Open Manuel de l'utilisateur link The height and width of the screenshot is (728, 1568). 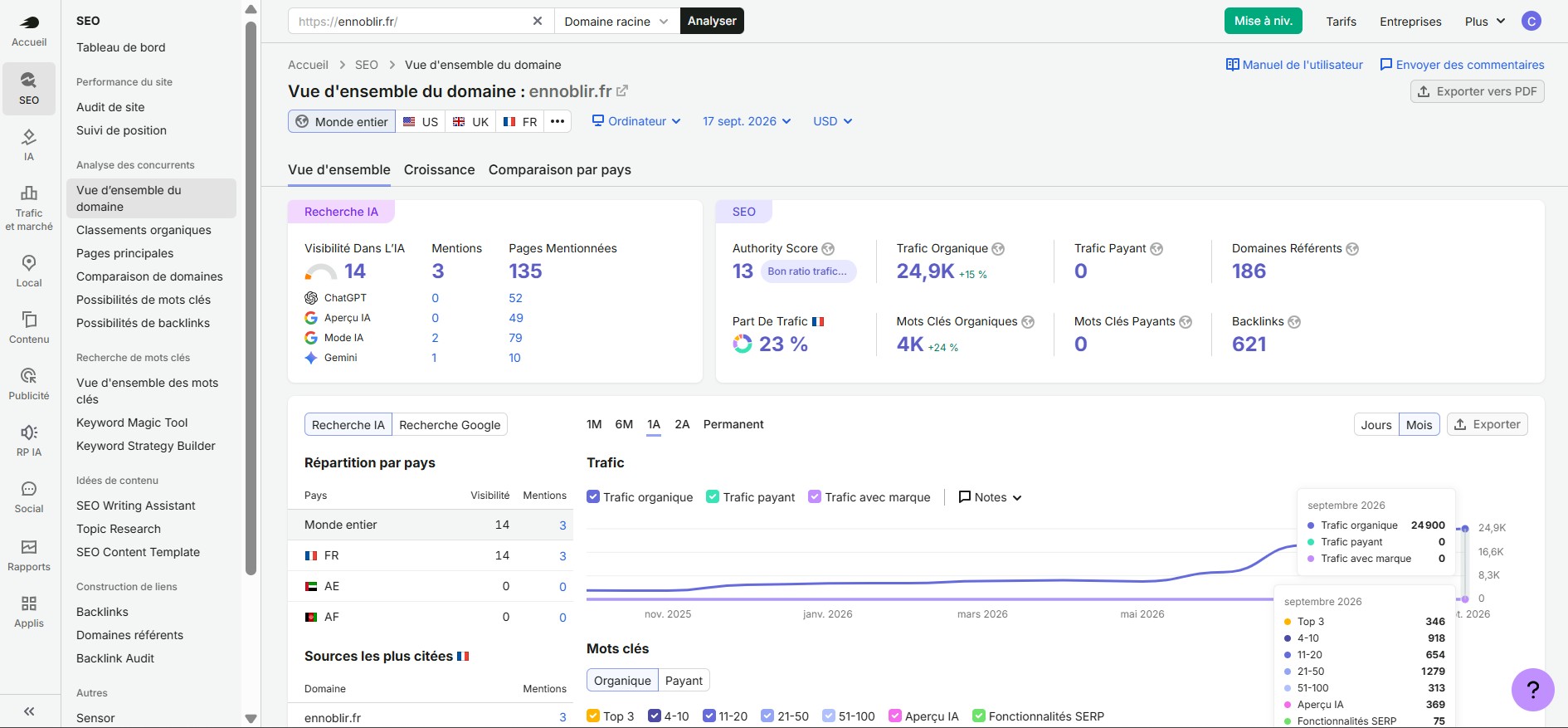click(1294, 65)
